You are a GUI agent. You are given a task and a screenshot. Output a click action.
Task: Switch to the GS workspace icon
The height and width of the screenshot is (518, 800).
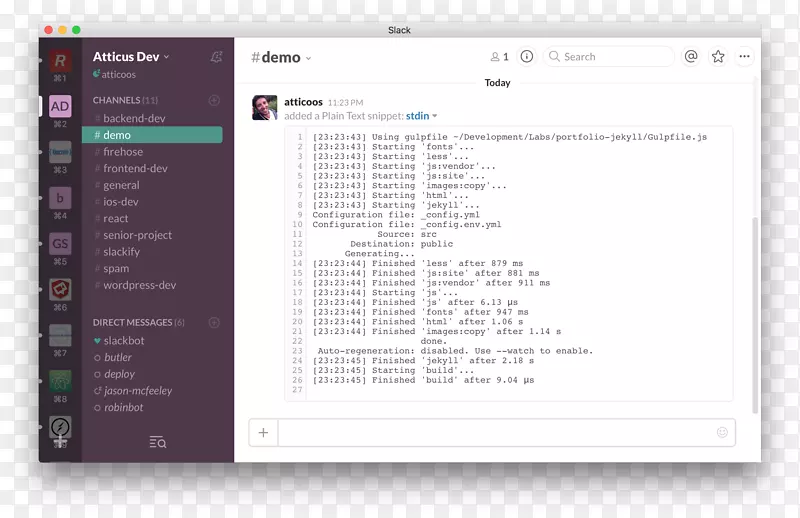click(x=60, y=243)
